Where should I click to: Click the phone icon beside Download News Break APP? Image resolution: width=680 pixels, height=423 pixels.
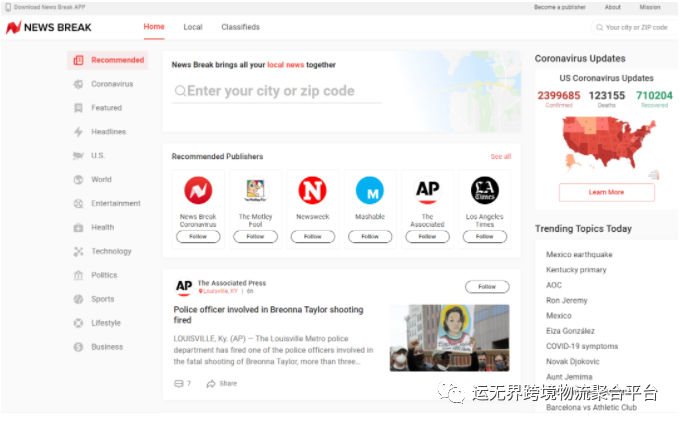(x=8, y=7)
